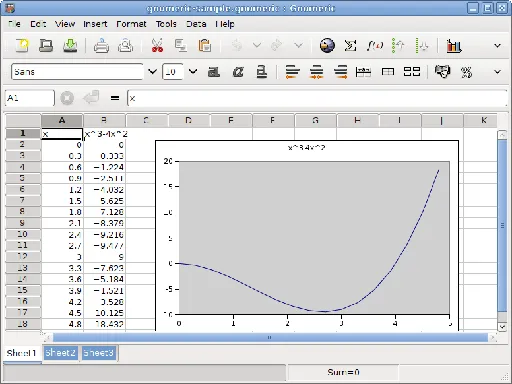Open the Help menu

225,24
